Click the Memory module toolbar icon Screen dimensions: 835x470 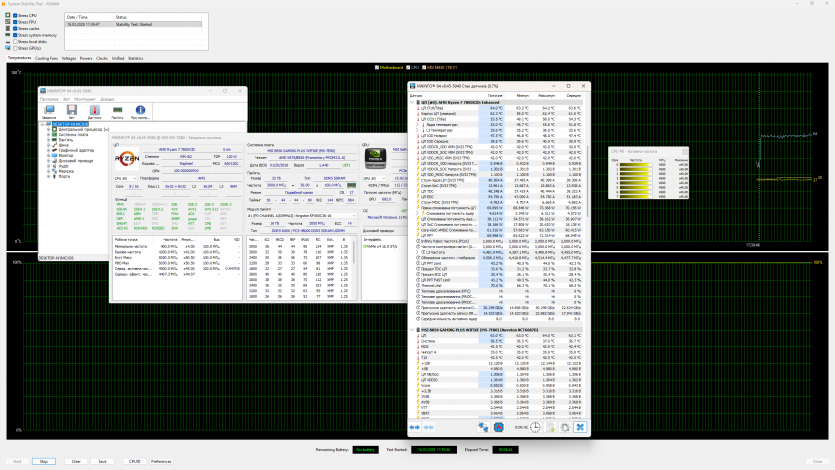[x=117, y=108]
